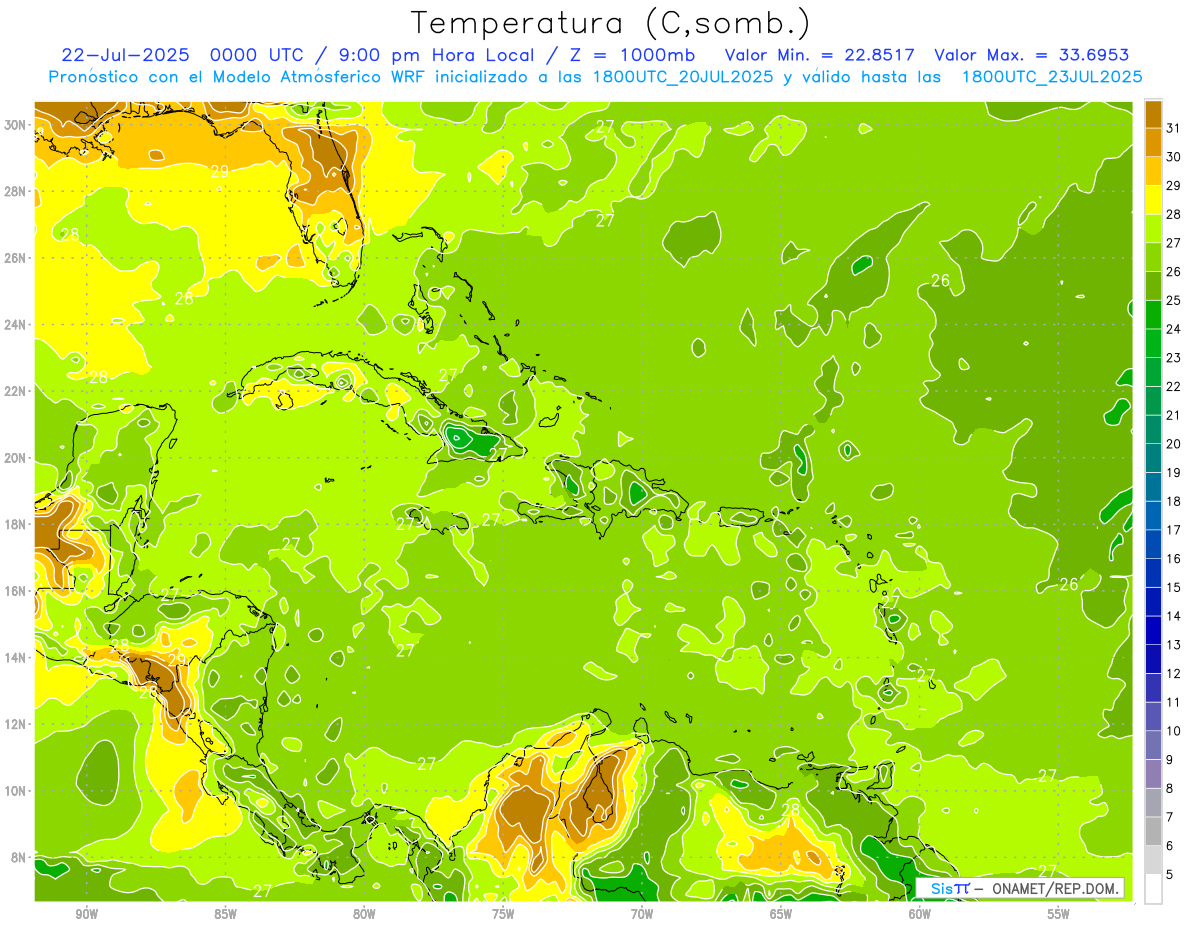Image resolution: width=1200 pixels, height=927 pixels.
Task: Click the 'SisTT – ONAMET/REP.DOM.' credit box
Action: pos(1019,888)
